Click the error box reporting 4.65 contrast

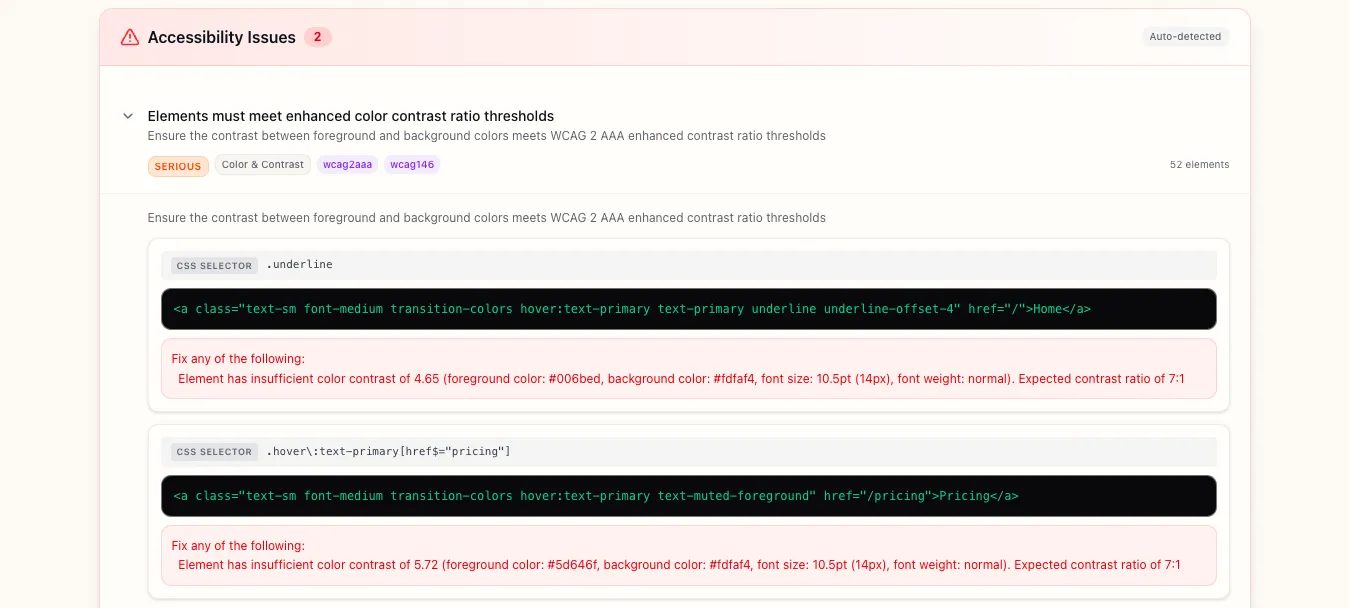coord(688,369)
